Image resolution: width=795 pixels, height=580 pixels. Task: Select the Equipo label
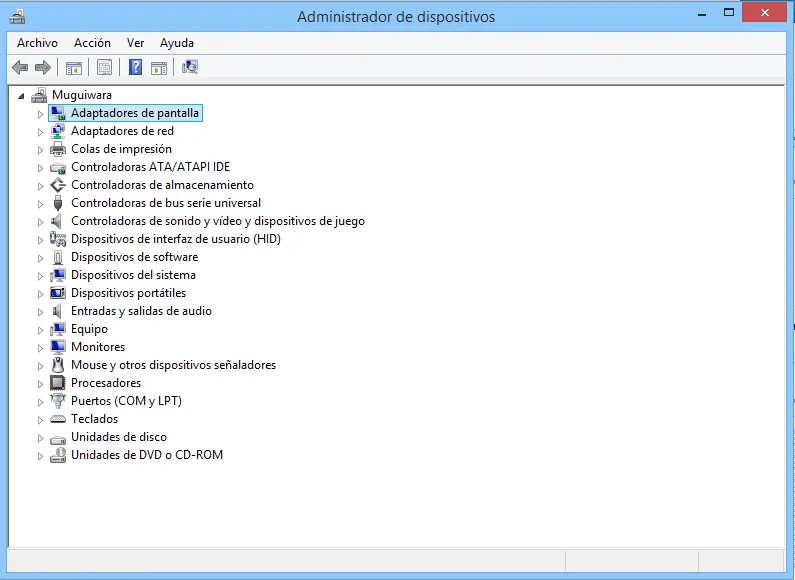89,329
